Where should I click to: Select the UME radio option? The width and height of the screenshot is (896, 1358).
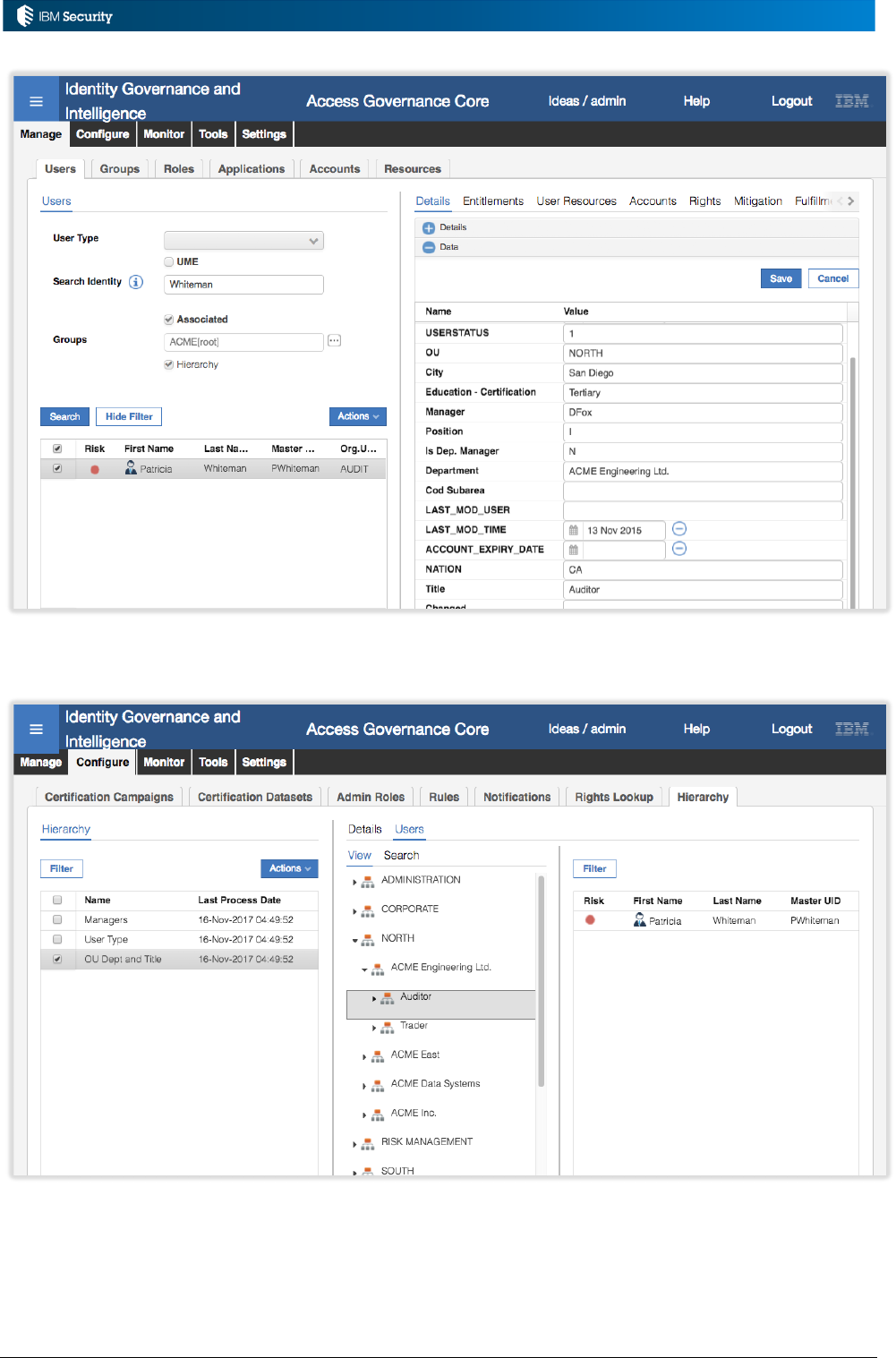168,262
